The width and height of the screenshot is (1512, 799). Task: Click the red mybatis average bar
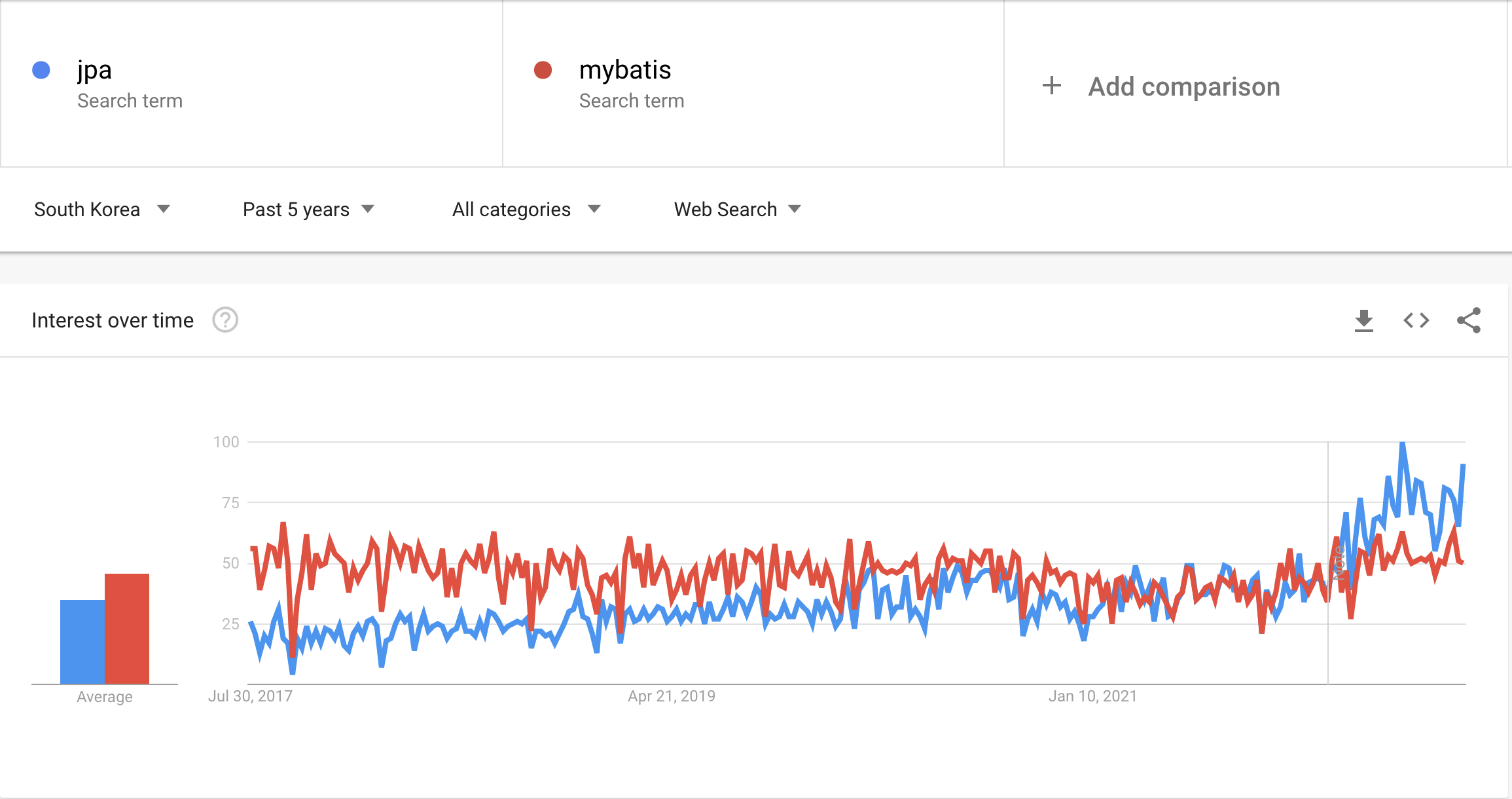pyautogui.click(x=127, y=629)
